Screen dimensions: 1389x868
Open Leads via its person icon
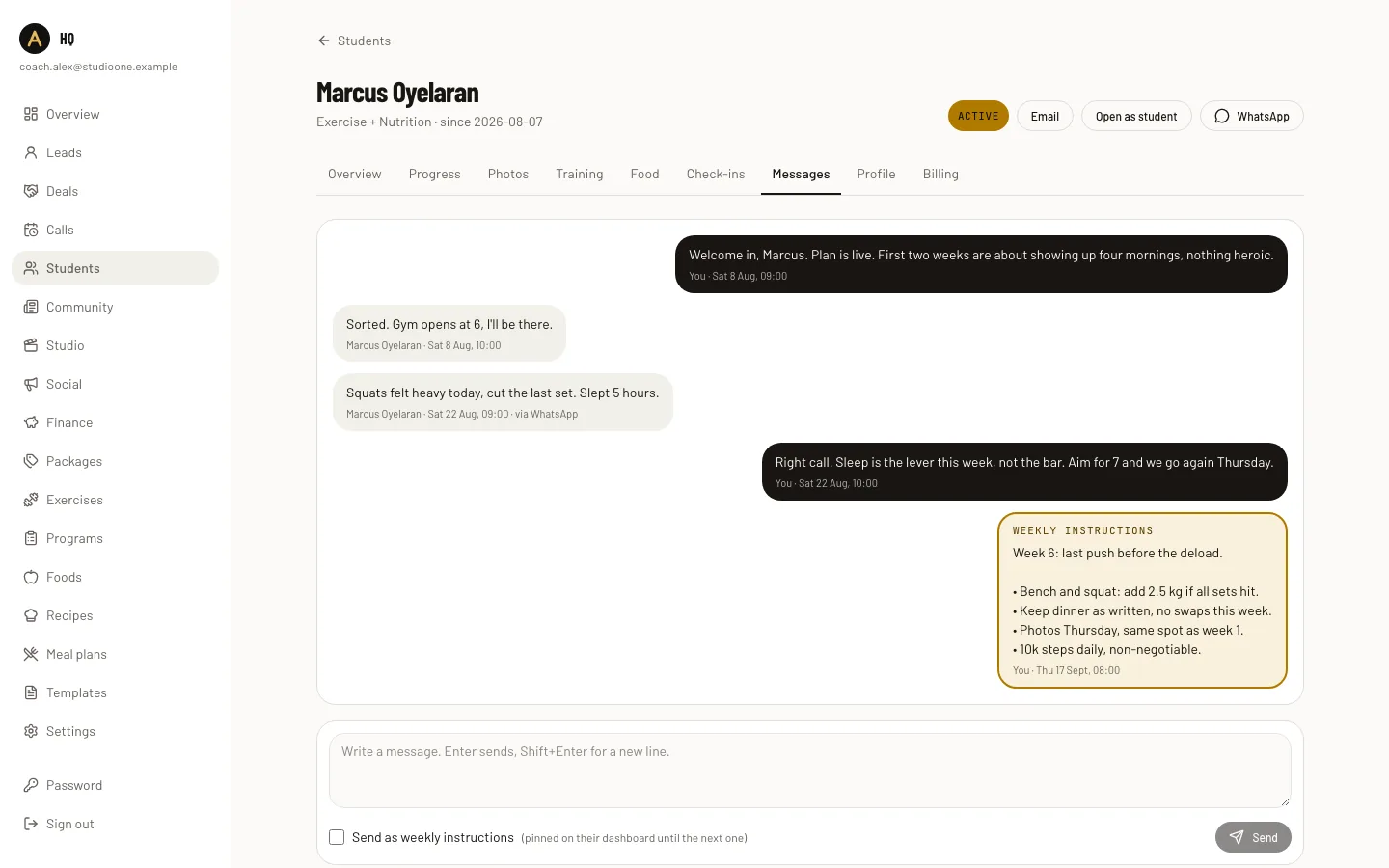coord(31,152)
